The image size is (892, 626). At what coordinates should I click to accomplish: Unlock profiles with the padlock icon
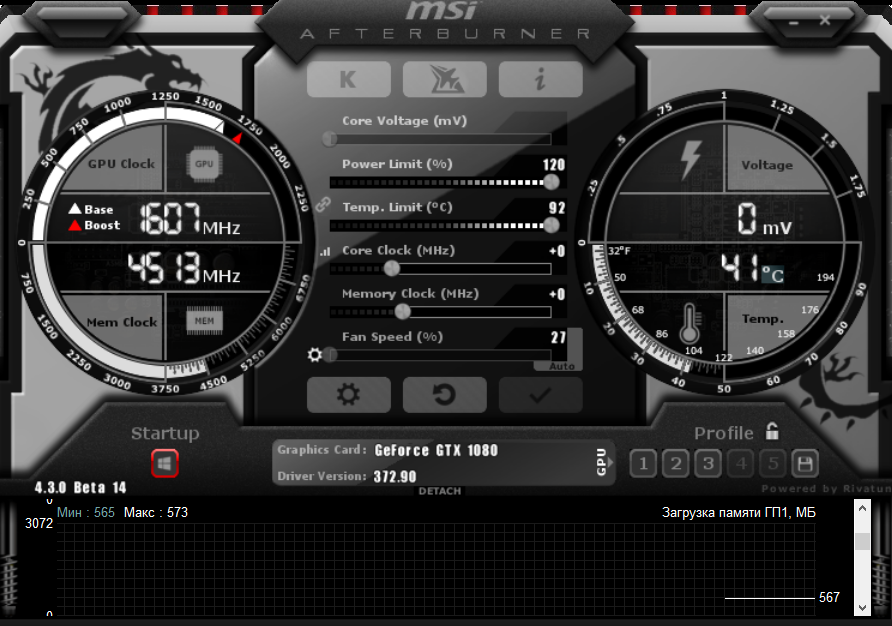(x=770, y=431)
